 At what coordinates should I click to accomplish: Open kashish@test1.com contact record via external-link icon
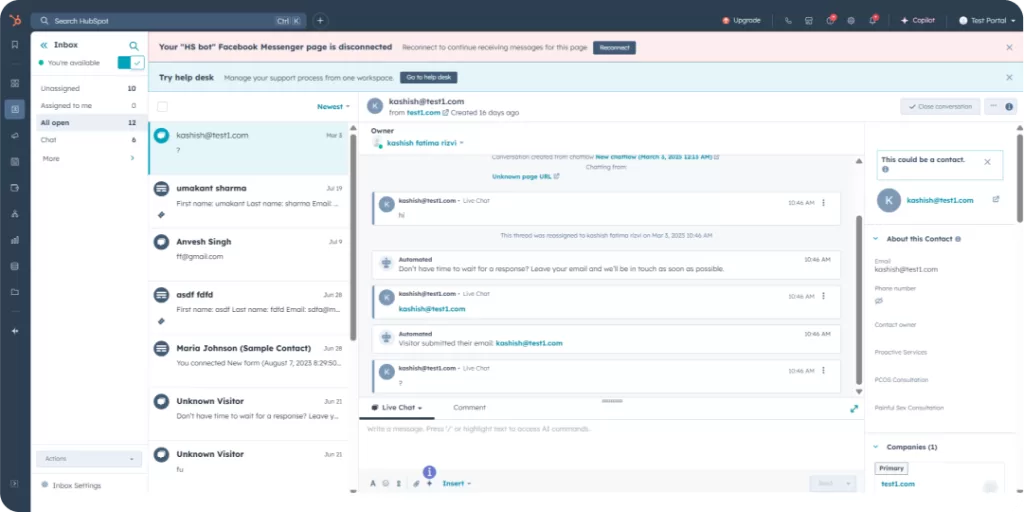[x=996, y=199]
